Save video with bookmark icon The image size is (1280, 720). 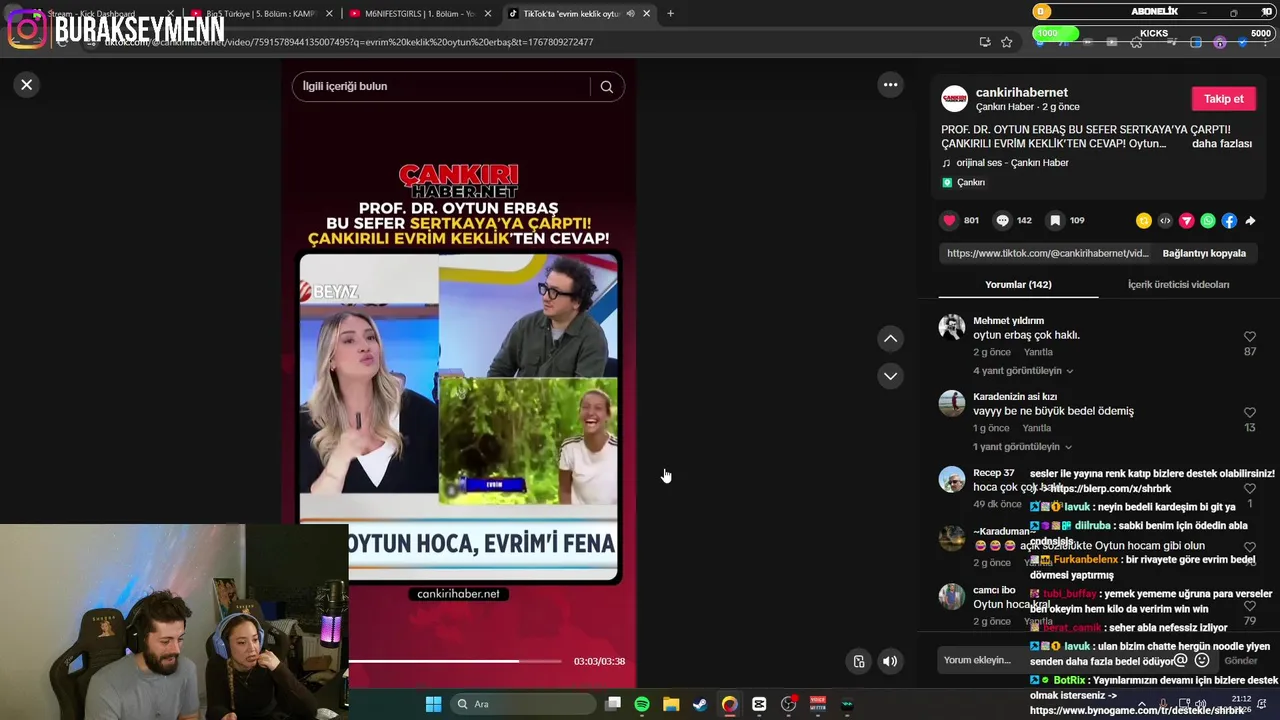(1055, 220)
